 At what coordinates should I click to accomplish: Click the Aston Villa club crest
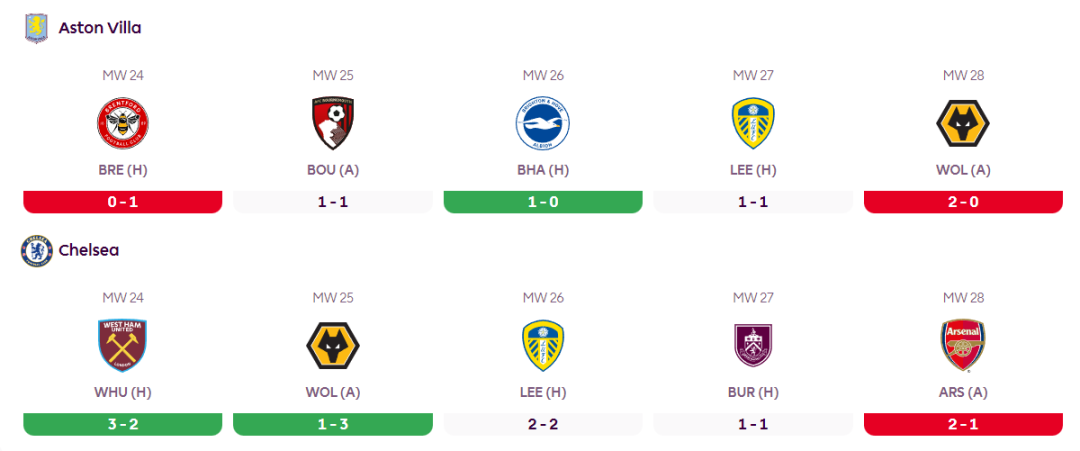[37, 28]
